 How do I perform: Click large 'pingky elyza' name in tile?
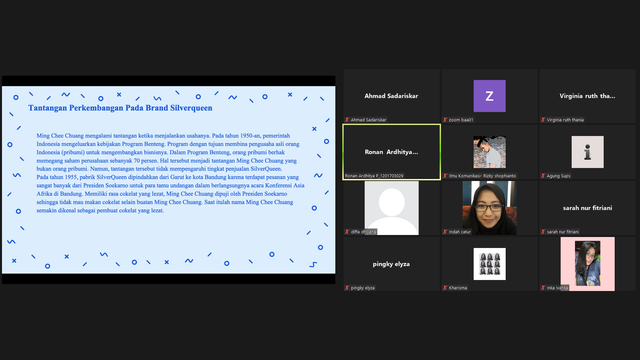tap(391, 264)
